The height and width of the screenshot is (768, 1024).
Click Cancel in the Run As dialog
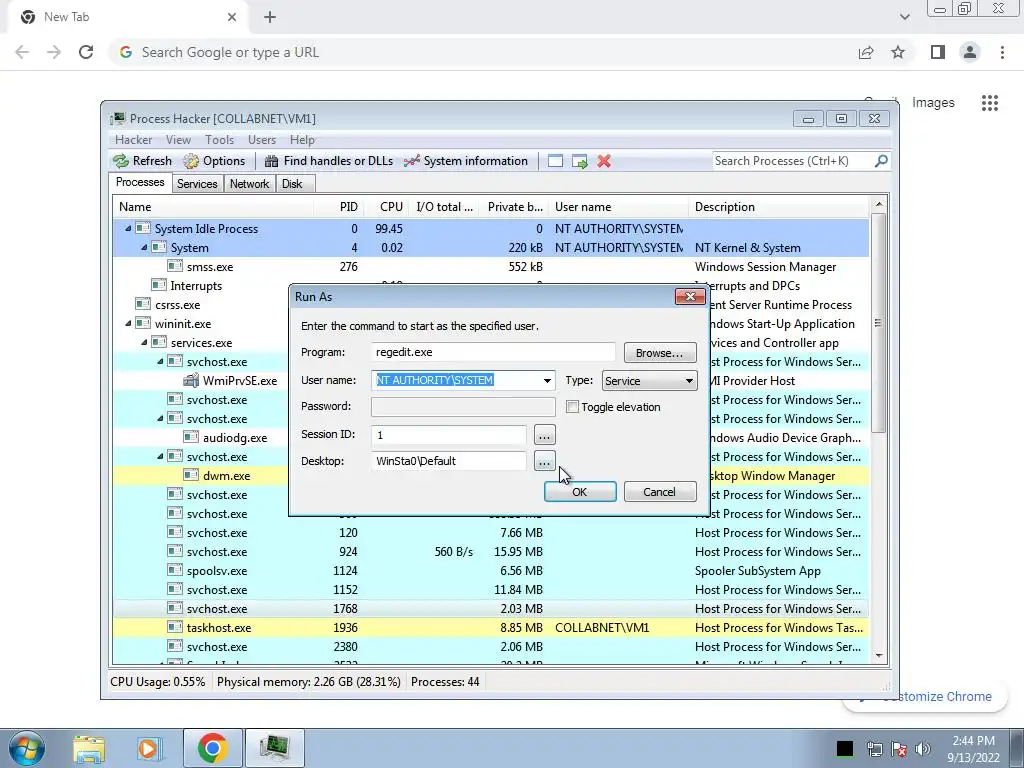[x=660, y=492]
